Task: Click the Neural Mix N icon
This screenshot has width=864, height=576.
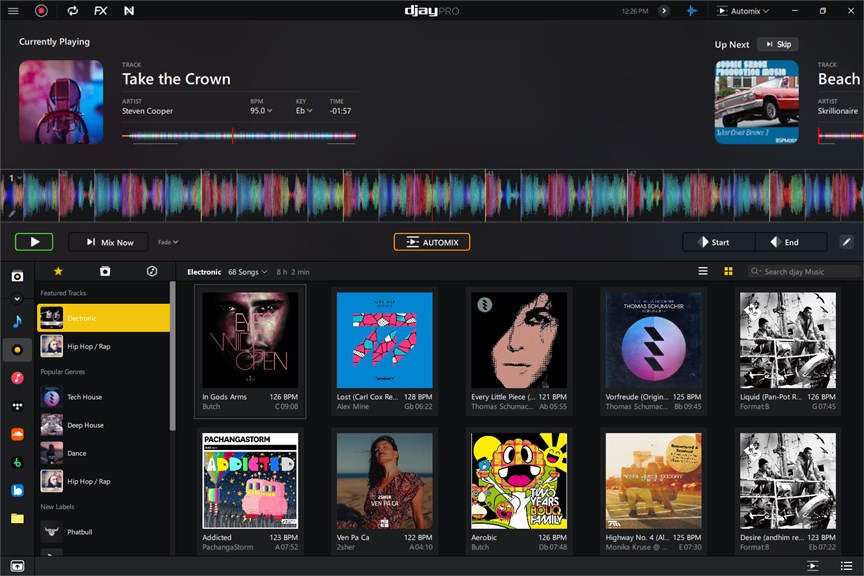Action: 129,10
